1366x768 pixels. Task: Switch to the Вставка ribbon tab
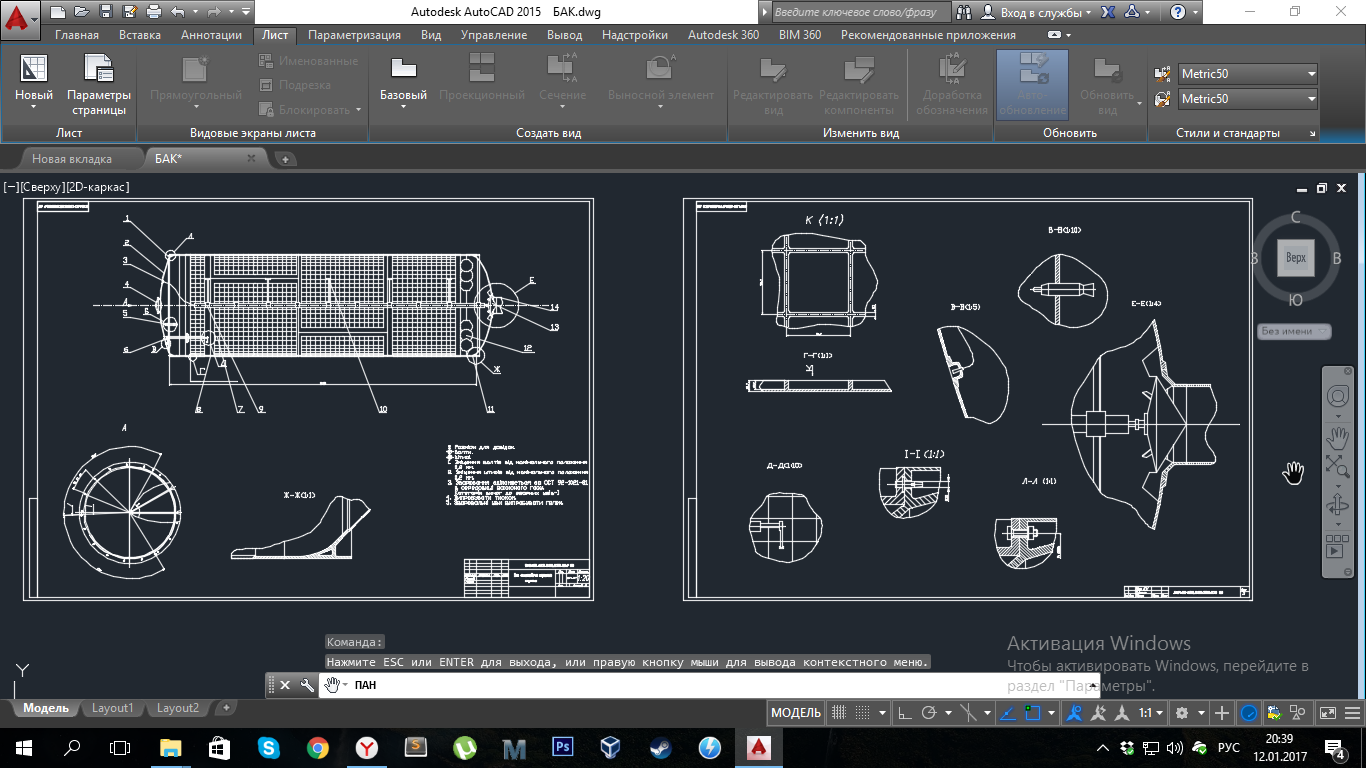tap(140, 35)
